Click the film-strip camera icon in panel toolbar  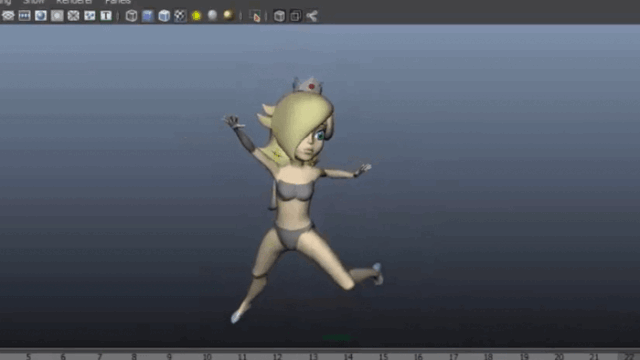coord(24,16)
